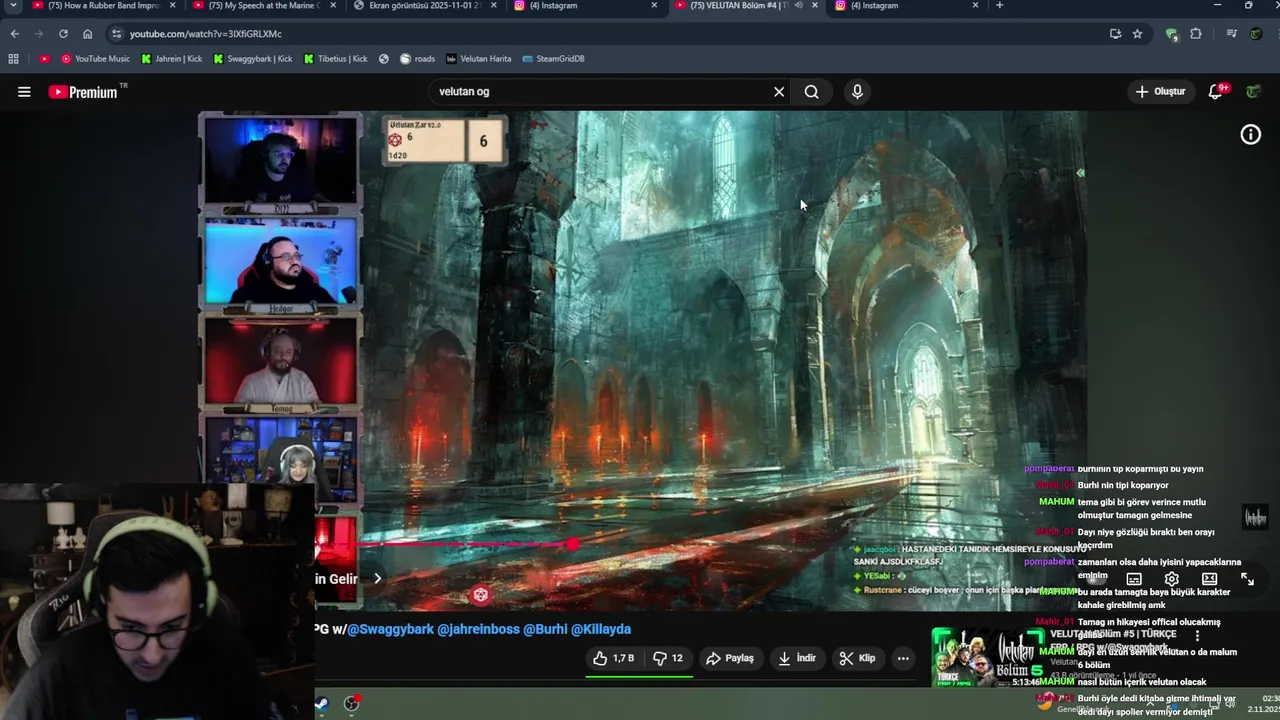Open the Chrome extensions puzzle icon
Screen dimensions: 1280x720
pyautogui.click(x=1196, y=34)
